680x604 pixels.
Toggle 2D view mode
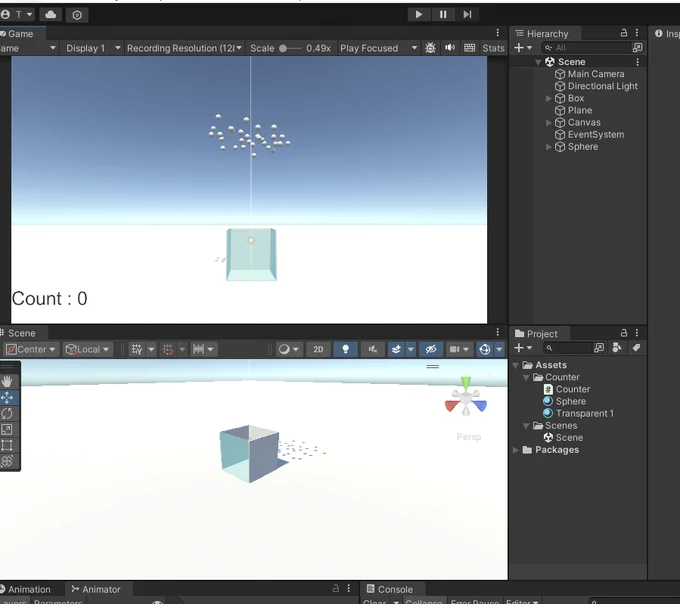318,349
